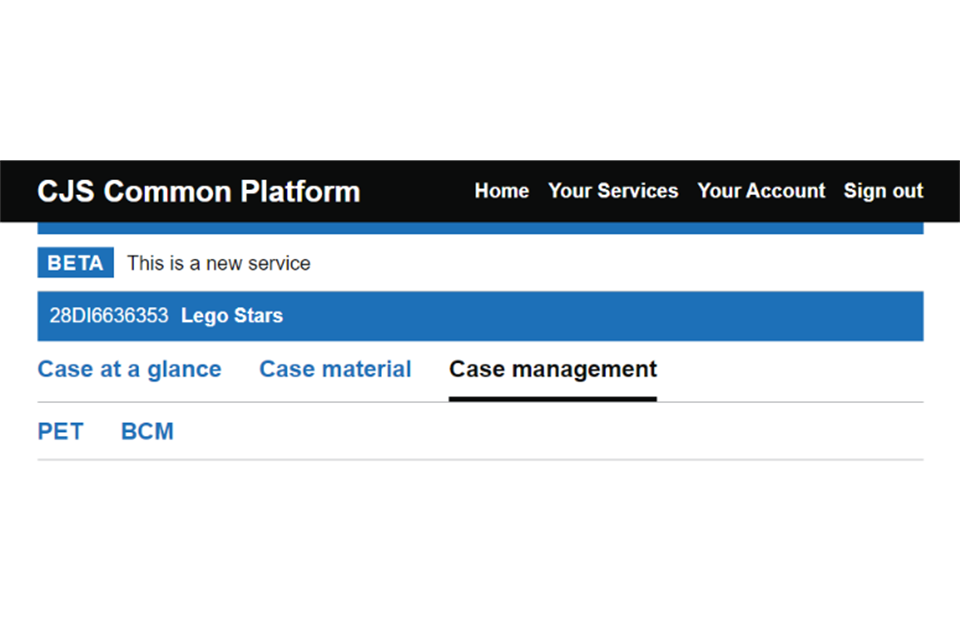The width and height of the screenshot is (960, 640).
Task: Click the CJS Common Platform header title
Action: 198,191
